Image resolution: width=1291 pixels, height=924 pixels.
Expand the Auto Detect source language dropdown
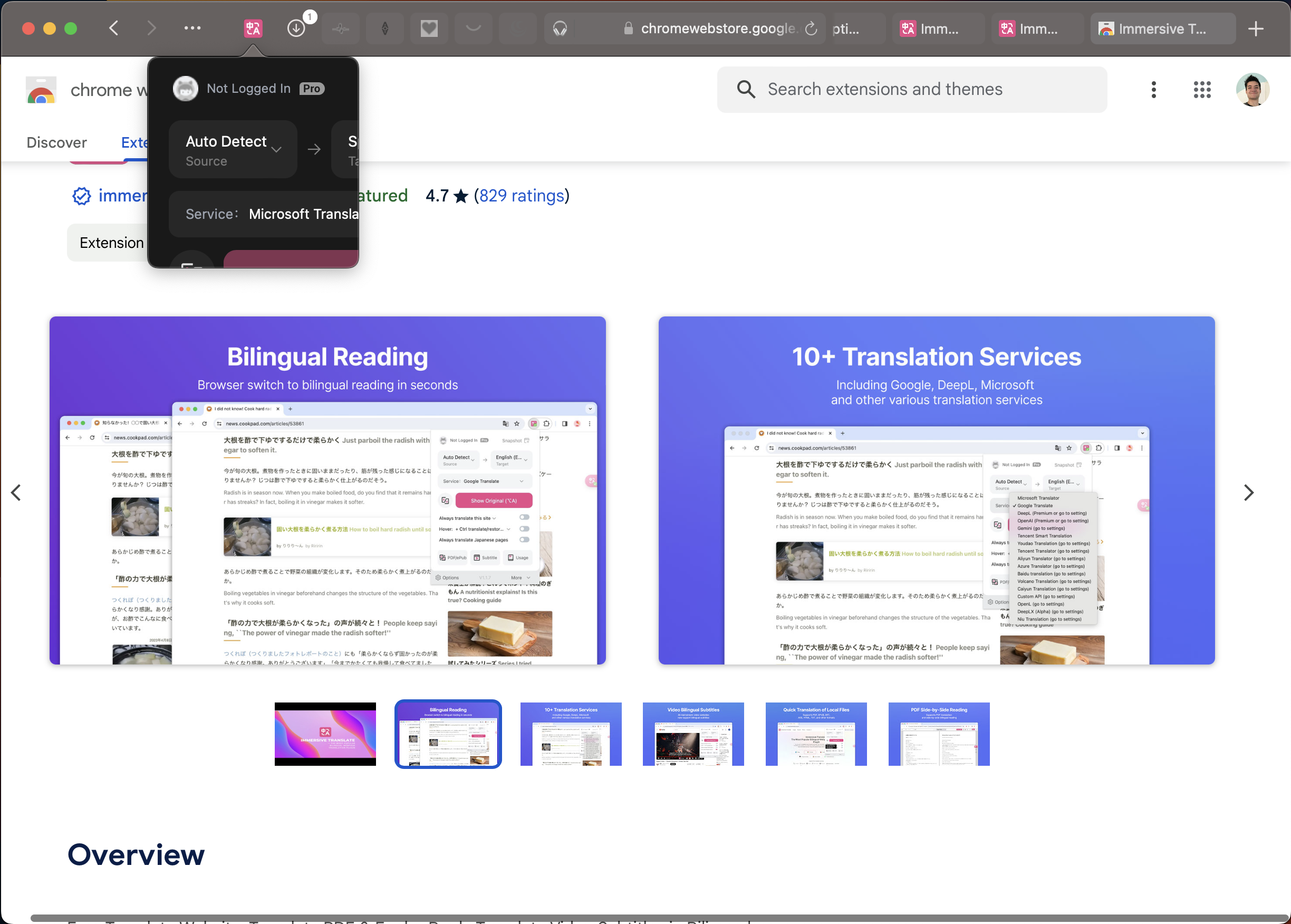[233, 149]
